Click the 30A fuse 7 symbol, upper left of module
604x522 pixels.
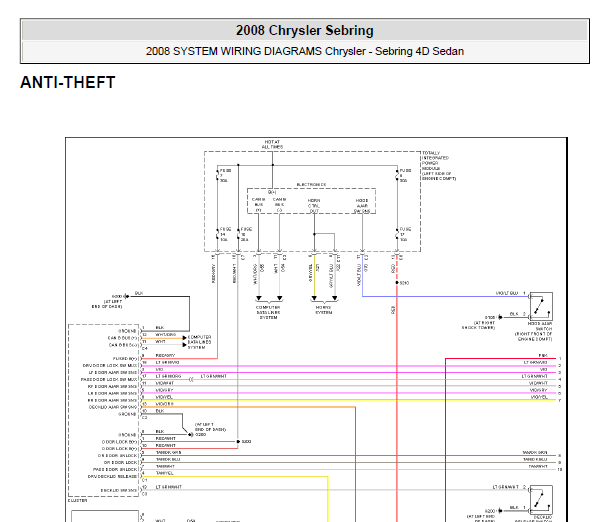[218, 176]
